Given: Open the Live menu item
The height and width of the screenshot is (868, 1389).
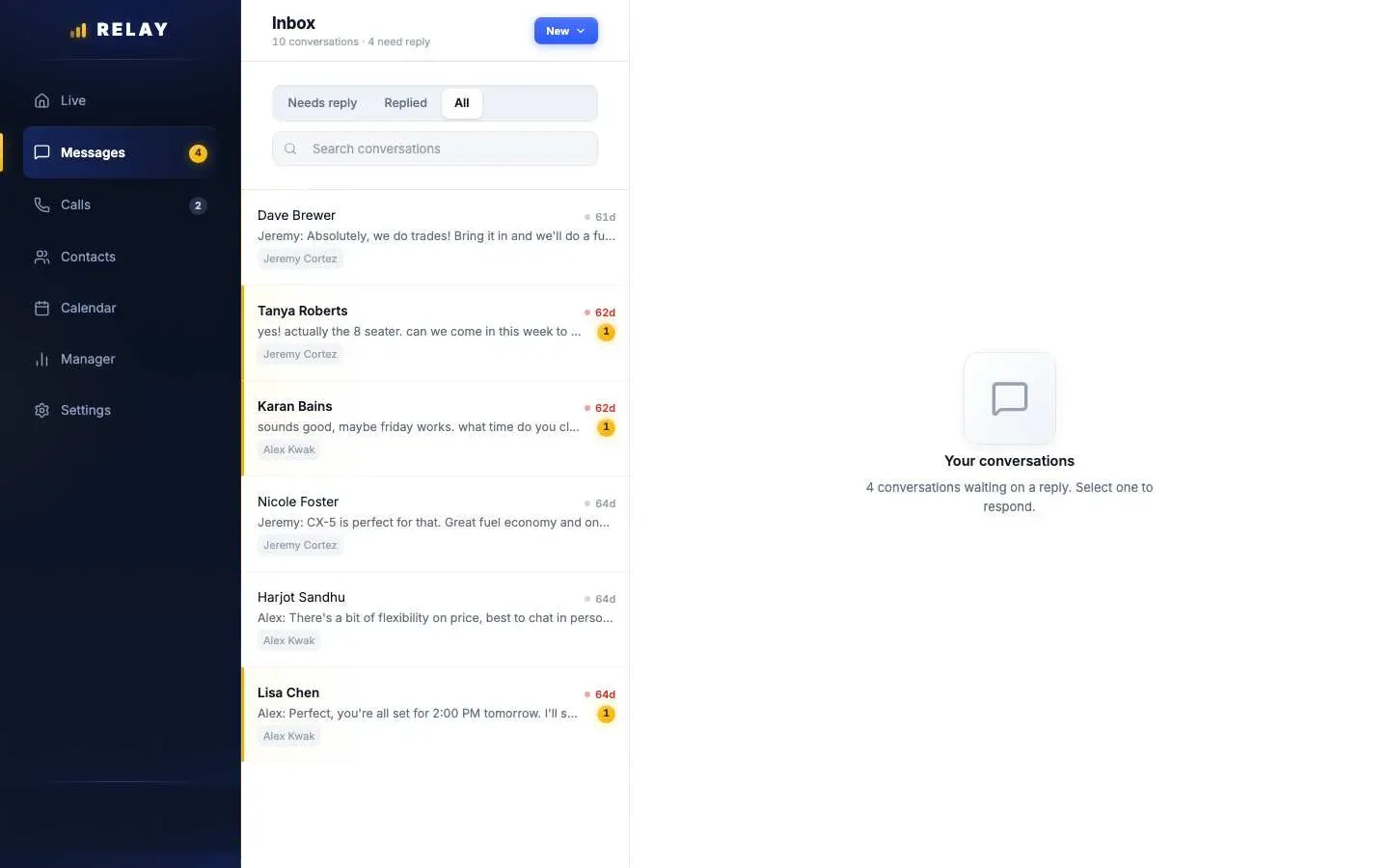Looking at the screenshot, I should [x=120, y=100].
